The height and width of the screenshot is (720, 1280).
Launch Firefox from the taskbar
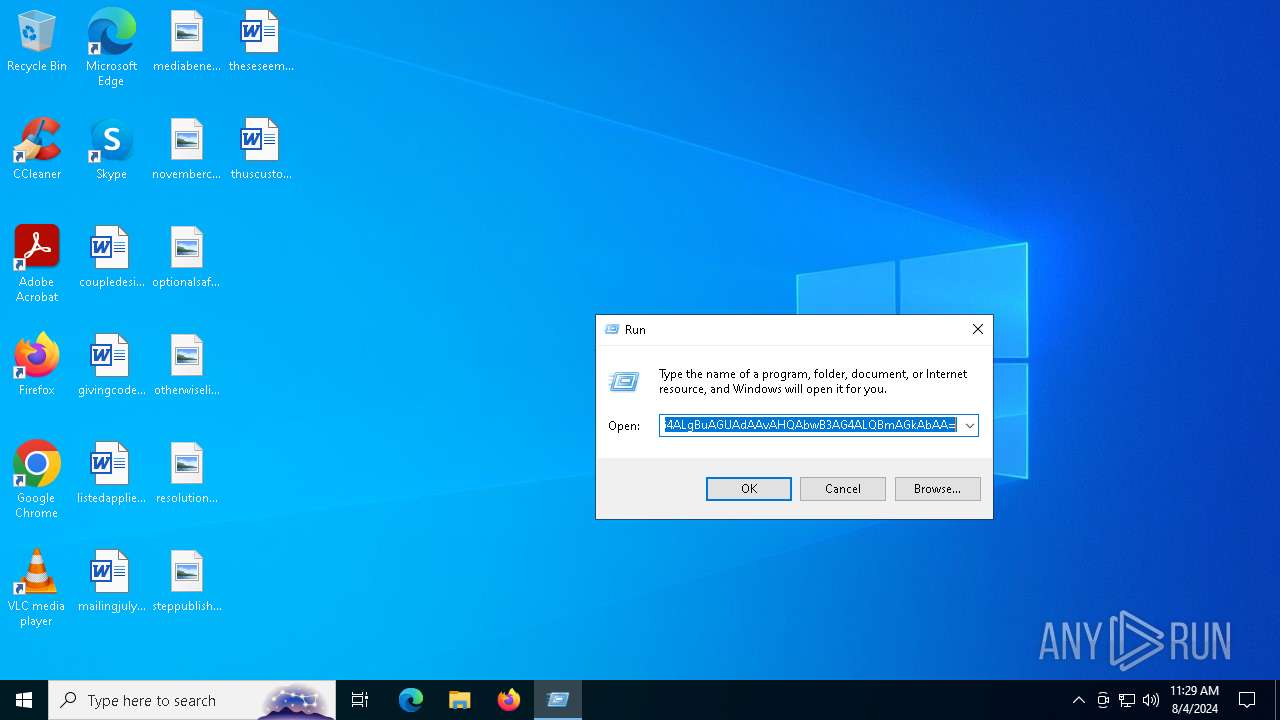pyautogui.click(x=509, y=700)
